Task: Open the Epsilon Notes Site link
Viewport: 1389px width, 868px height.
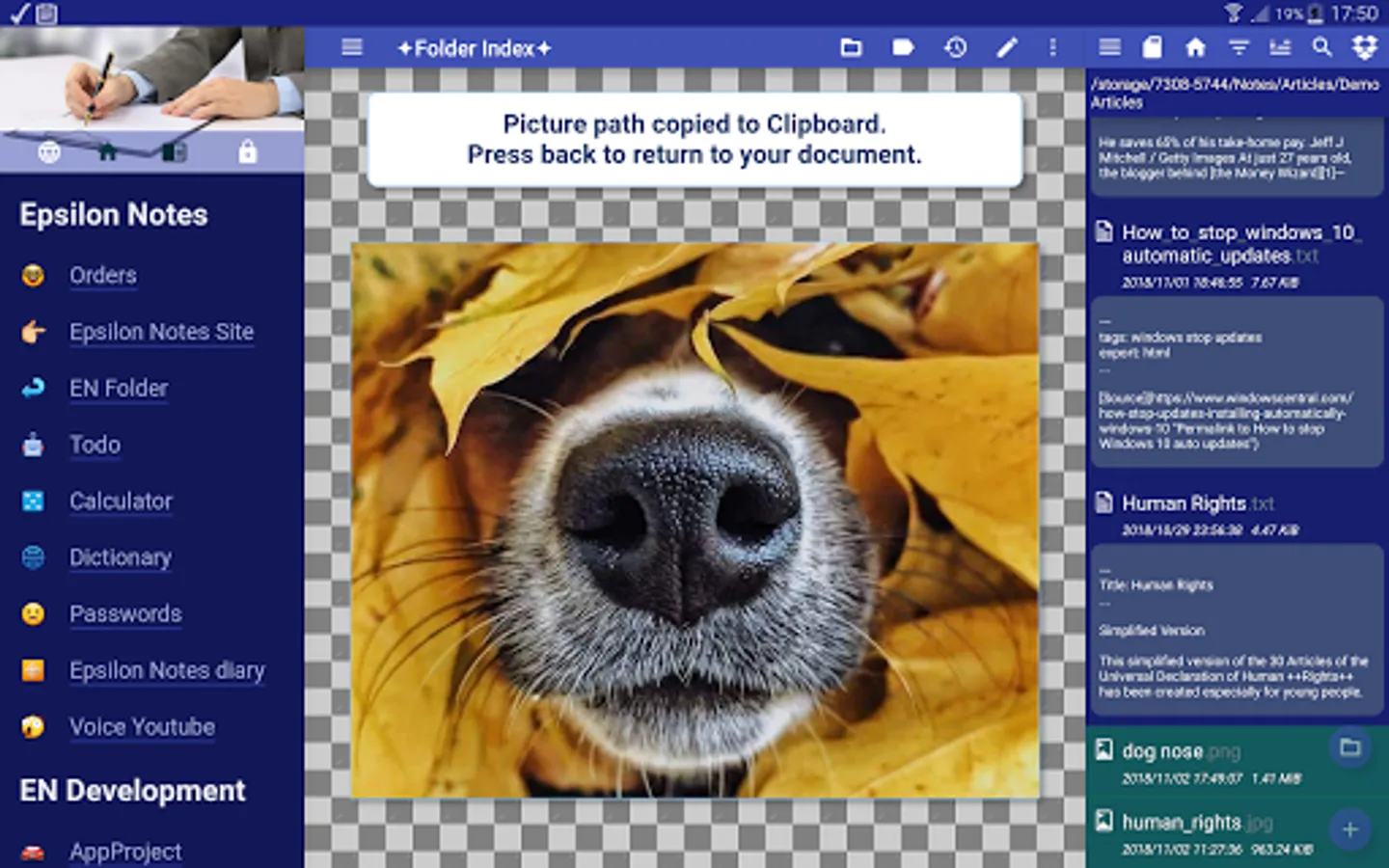Action: (x=162, y=333)
